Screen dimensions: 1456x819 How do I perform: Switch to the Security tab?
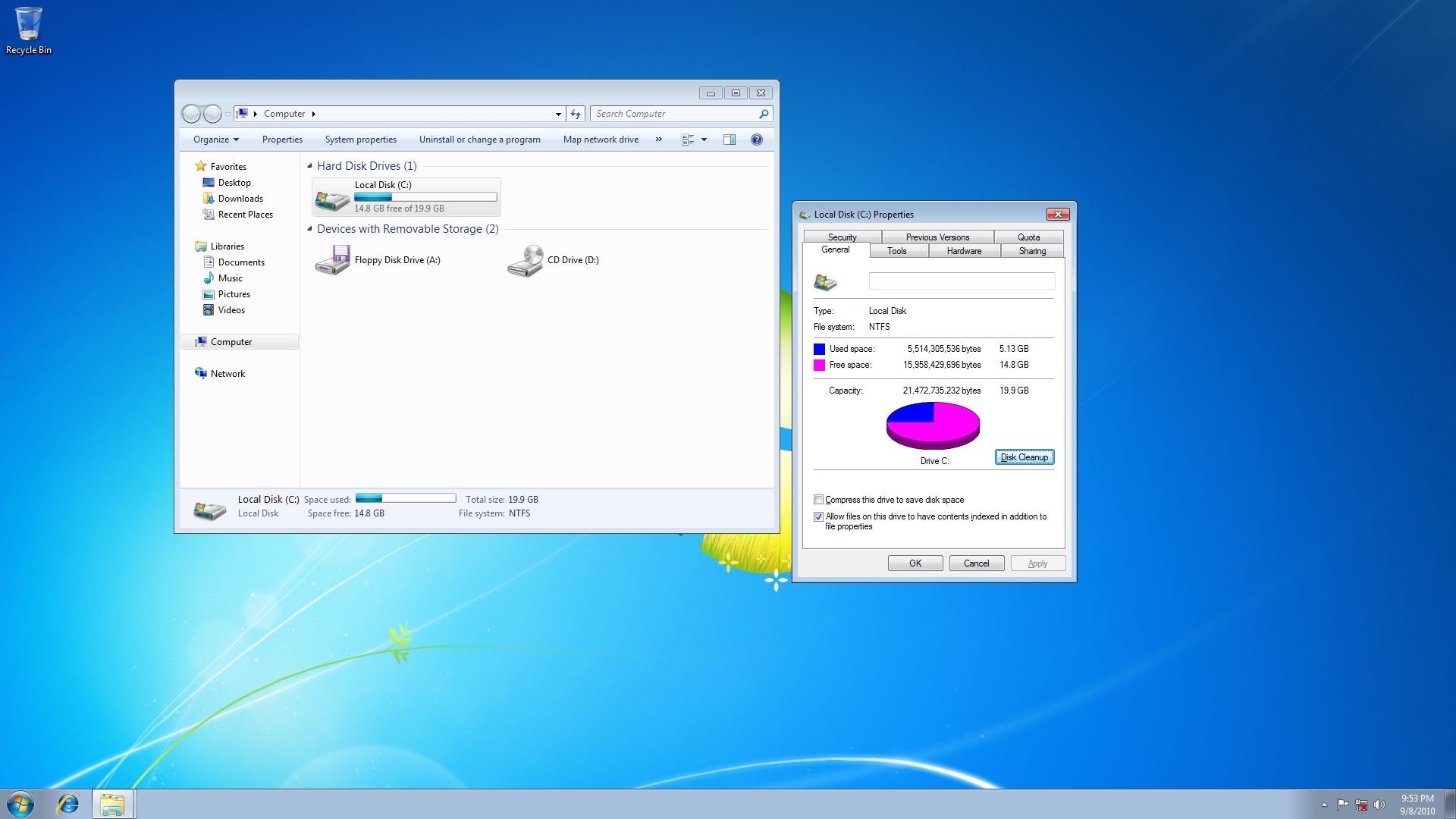pyautogui.click(x=842, y=237)
